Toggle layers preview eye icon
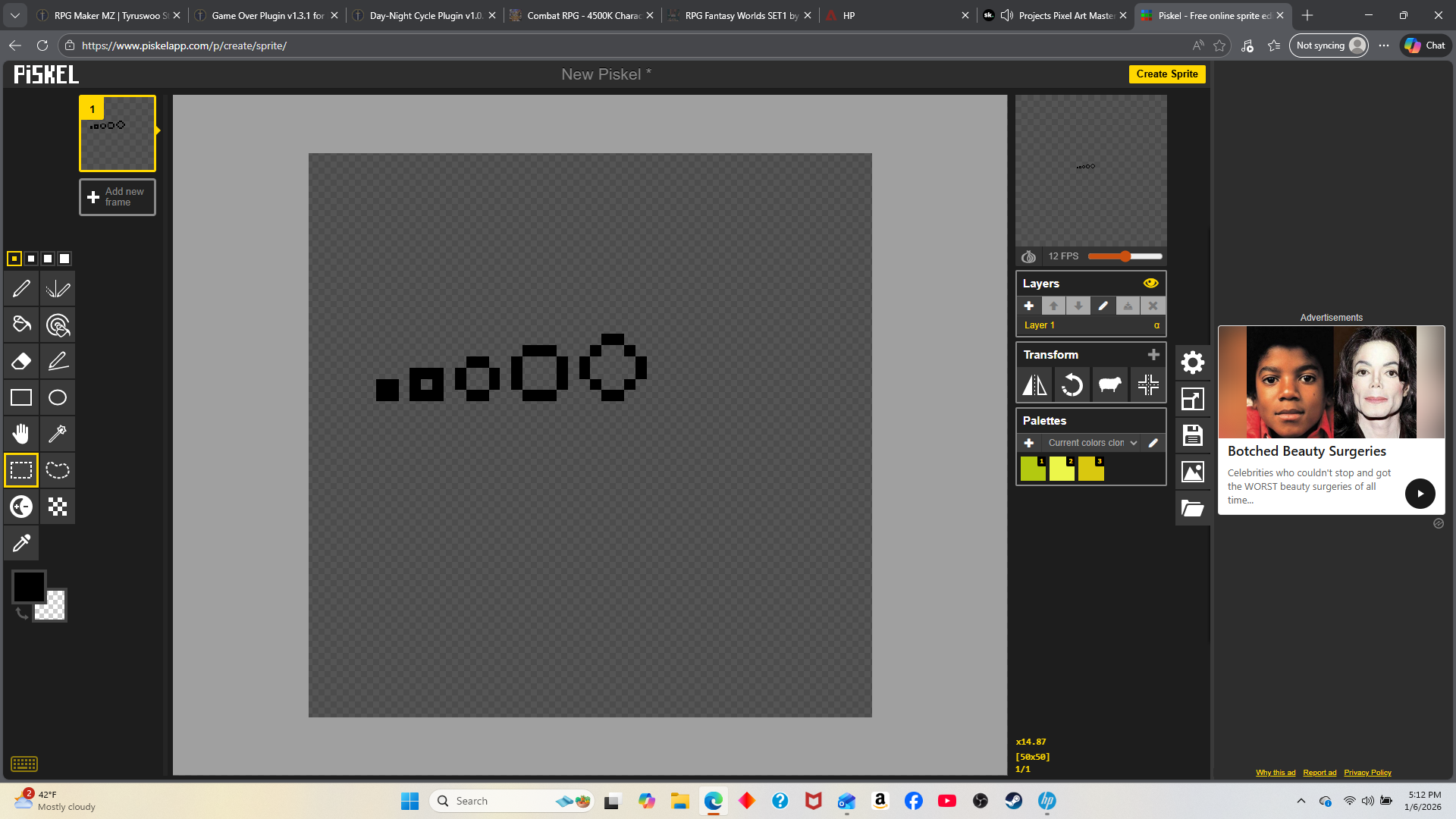Screen dimensions: 1456x819 coord(1150,283)
